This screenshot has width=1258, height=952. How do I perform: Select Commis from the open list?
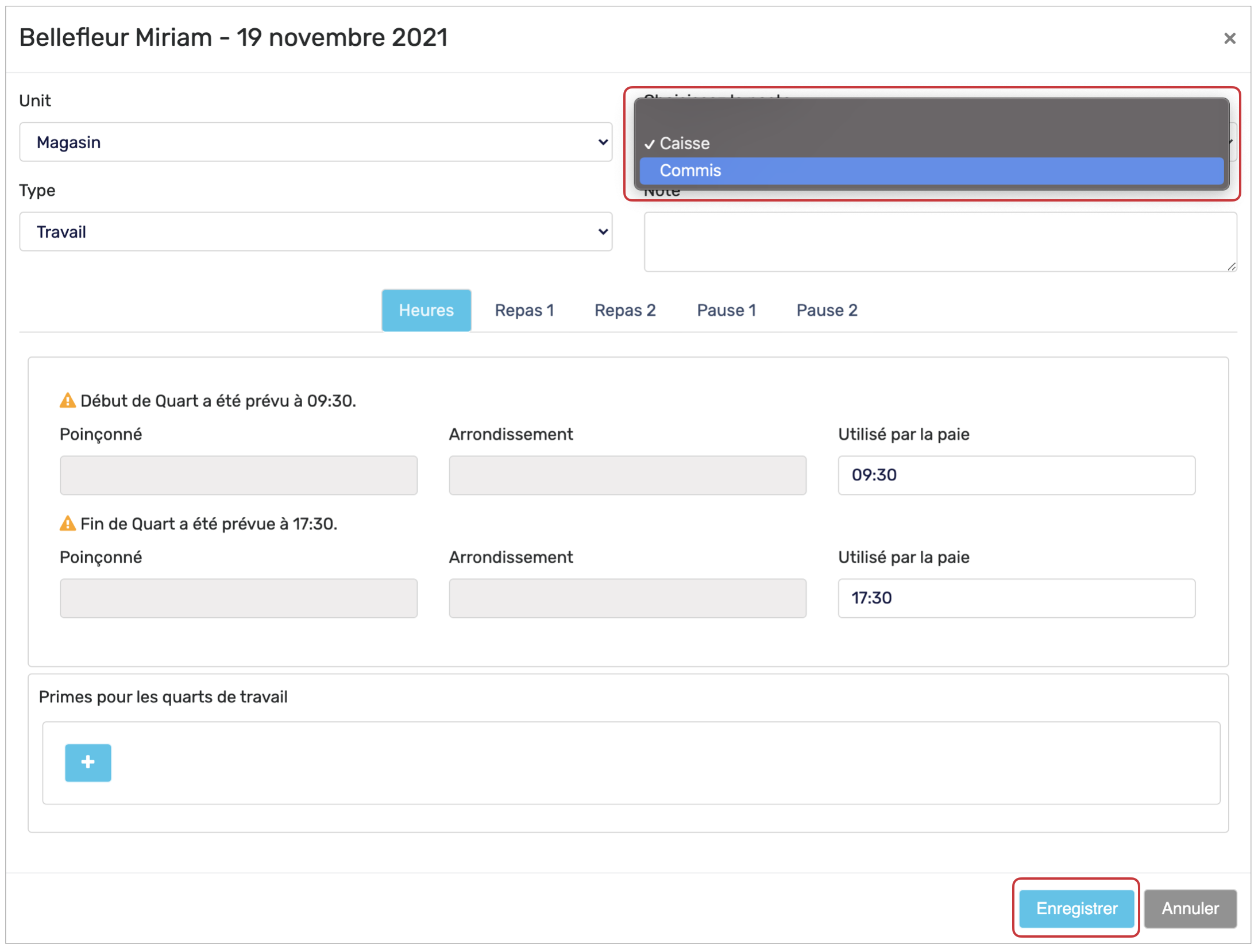tap(931, 171)
